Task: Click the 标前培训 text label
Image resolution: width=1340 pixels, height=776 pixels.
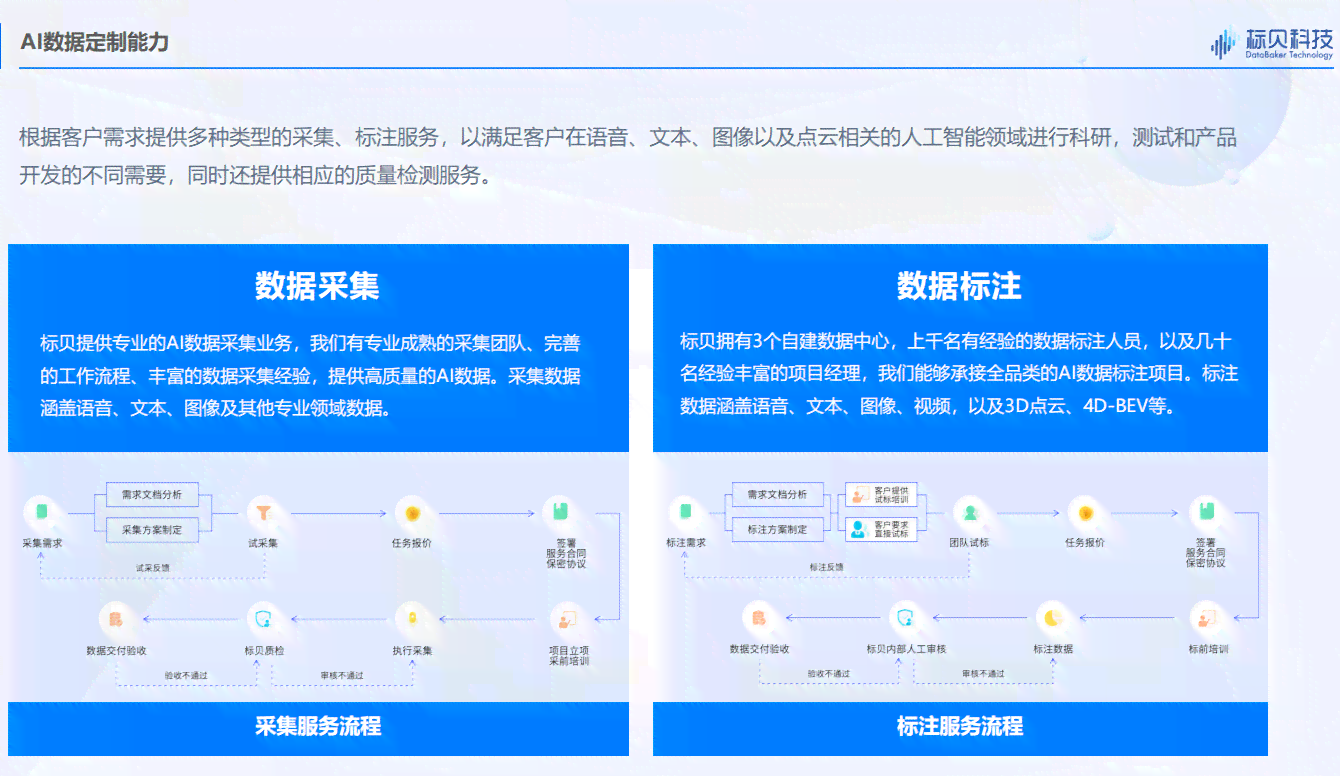Action: coord(1208,649)
